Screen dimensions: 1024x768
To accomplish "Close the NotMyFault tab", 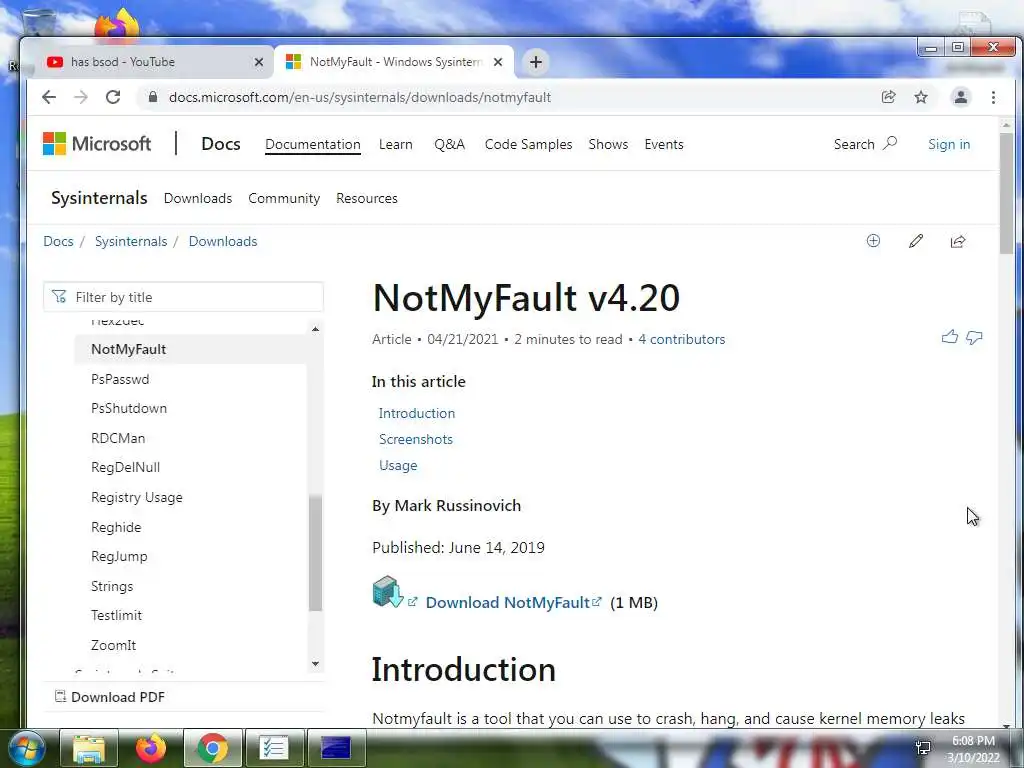I will pos(498,62).
